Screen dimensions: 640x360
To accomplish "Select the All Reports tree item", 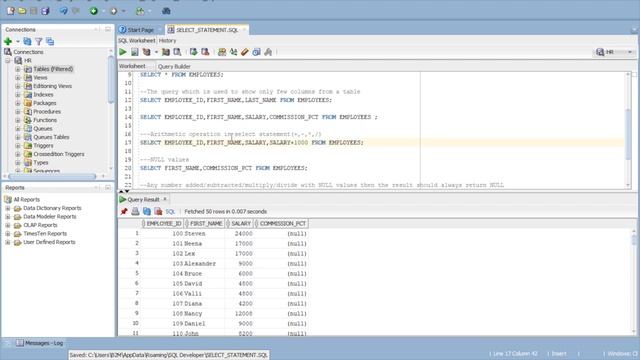I will click(x=27, y=200).
